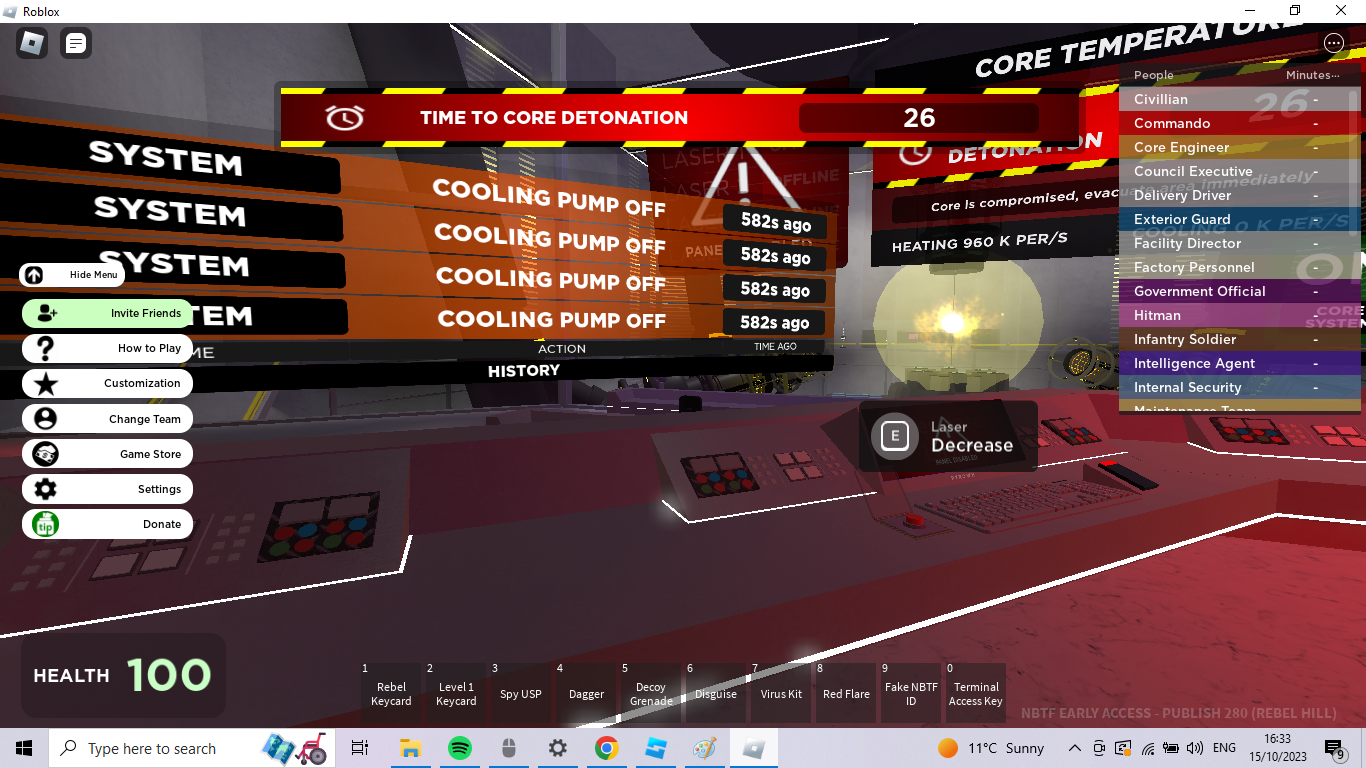Open Google Chrome from the taskbar
This screenshot has width=1366, height=768.
coord(606,748)
